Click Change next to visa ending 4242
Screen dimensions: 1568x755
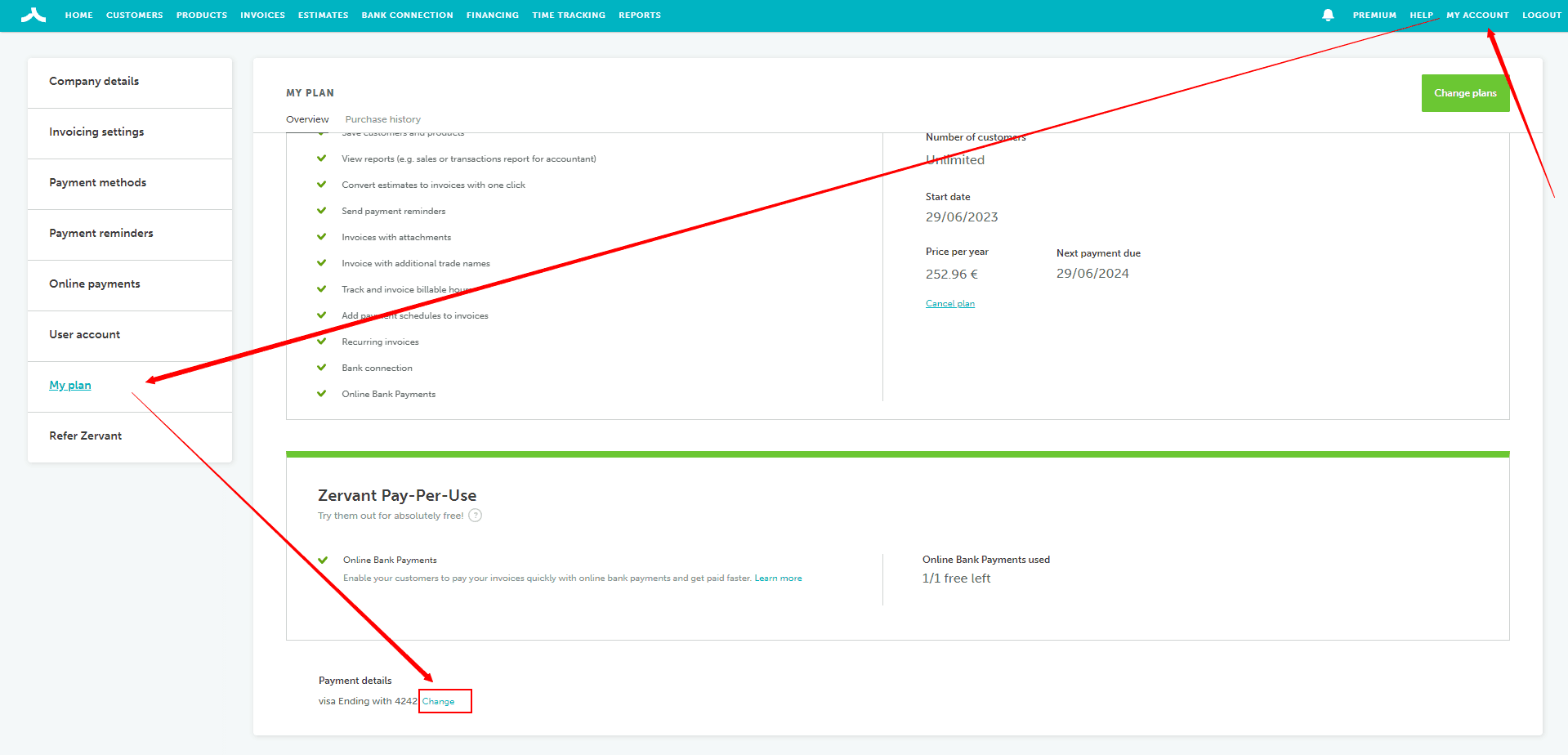(x=439, y=702)
